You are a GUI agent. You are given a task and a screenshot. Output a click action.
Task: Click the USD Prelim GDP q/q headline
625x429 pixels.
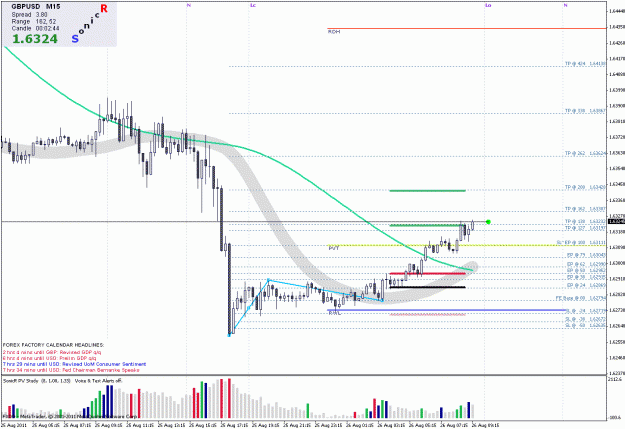pyautogui.click(x=49, y=358)
